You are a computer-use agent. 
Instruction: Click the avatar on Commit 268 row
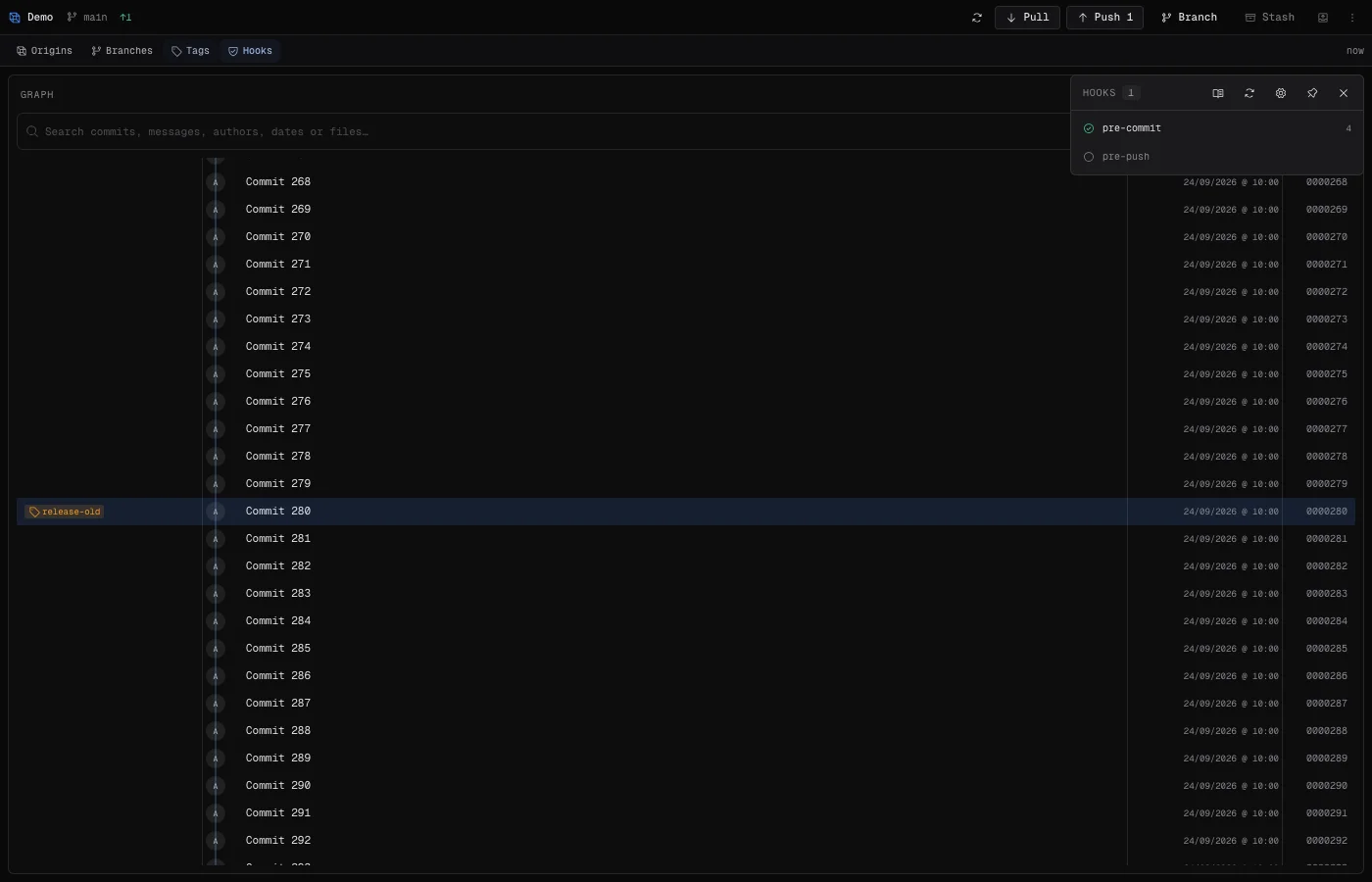[216, 182]
